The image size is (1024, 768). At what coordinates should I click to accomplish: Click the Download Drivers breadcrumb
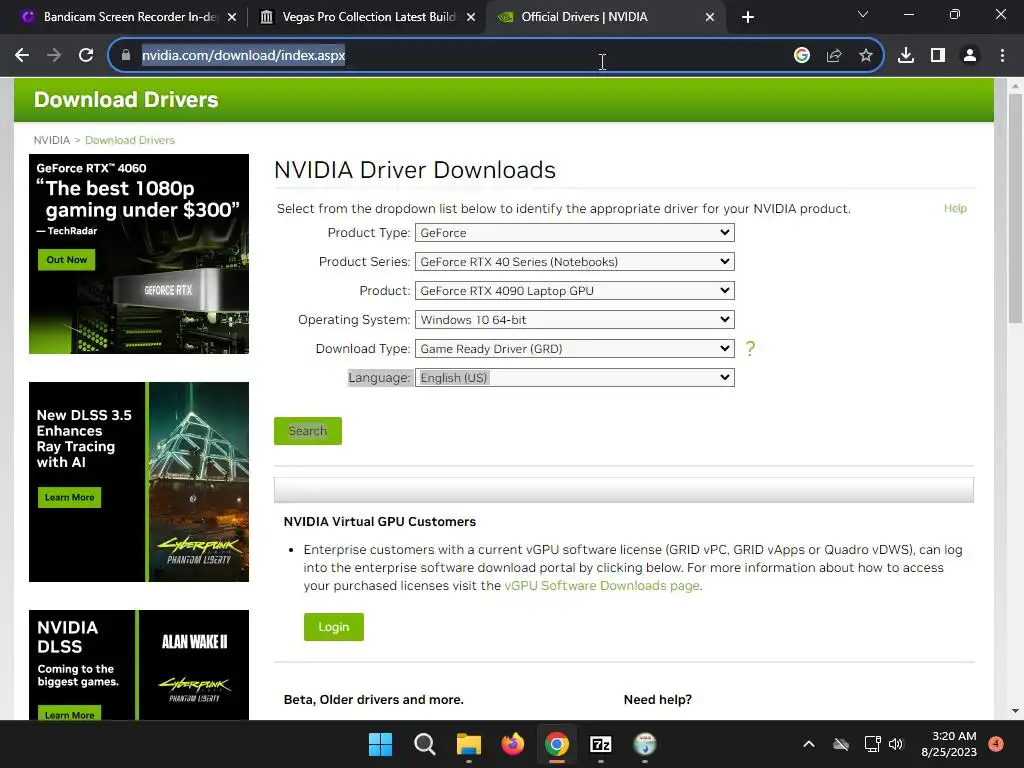click(x=130, y=140)
